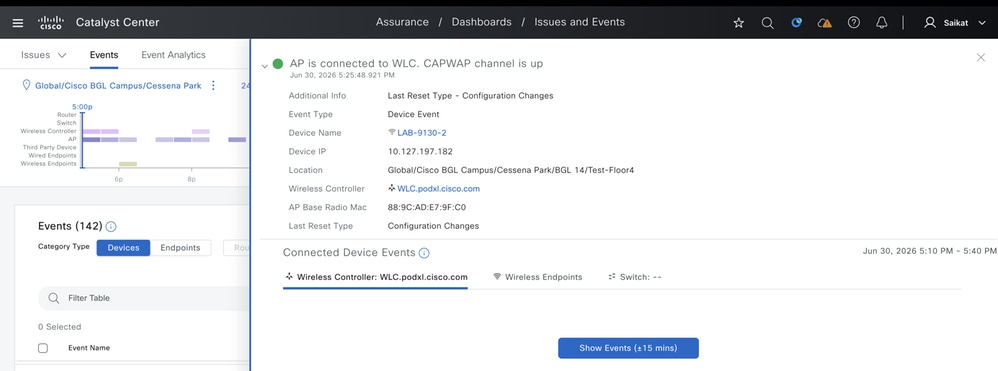Click the Catalyst Center title
The height and width of the screenshot is (371, 998).
(x=117, y=23)
